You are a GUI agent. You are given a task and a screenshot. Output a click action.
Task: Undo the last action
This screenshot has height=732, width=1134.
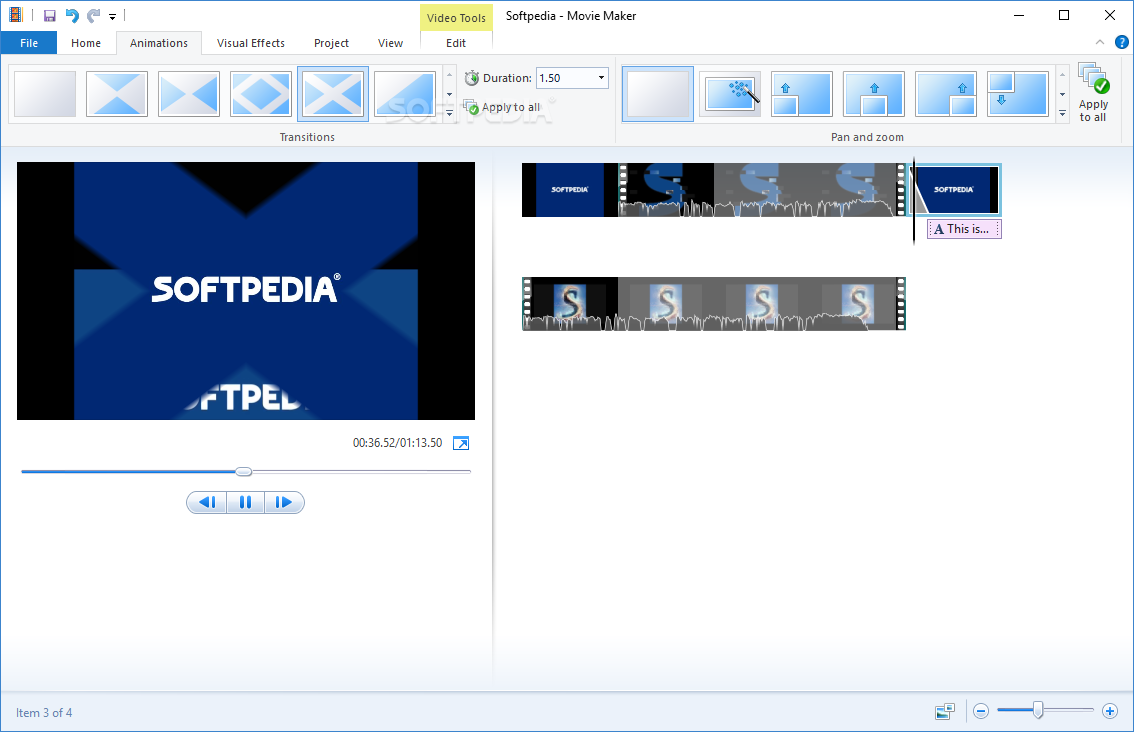[72, 15]
